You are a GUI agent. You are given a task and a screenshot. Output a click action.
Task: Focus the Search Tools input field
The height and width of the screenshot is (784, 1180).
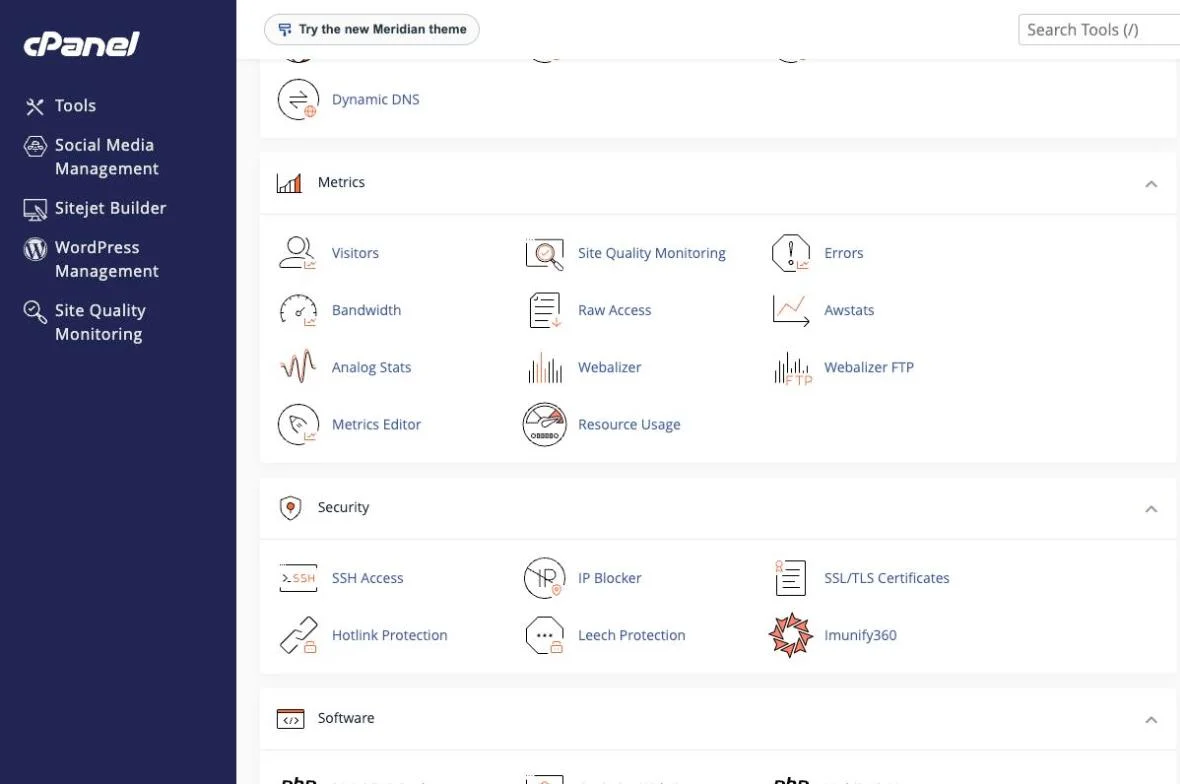[x=1099, y=30]
